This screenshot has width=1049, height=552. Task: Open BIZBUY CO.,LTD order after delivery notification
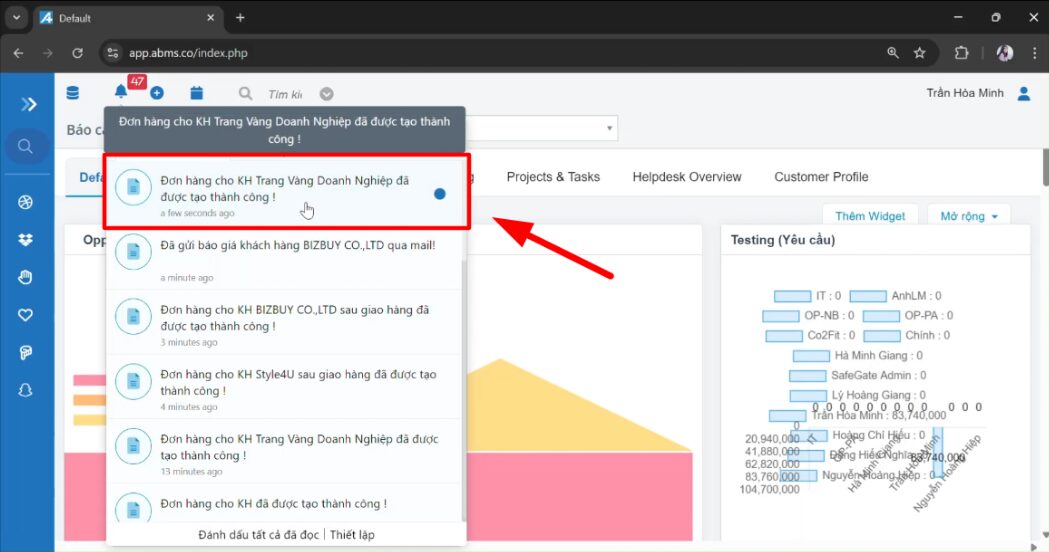point(284,324)
